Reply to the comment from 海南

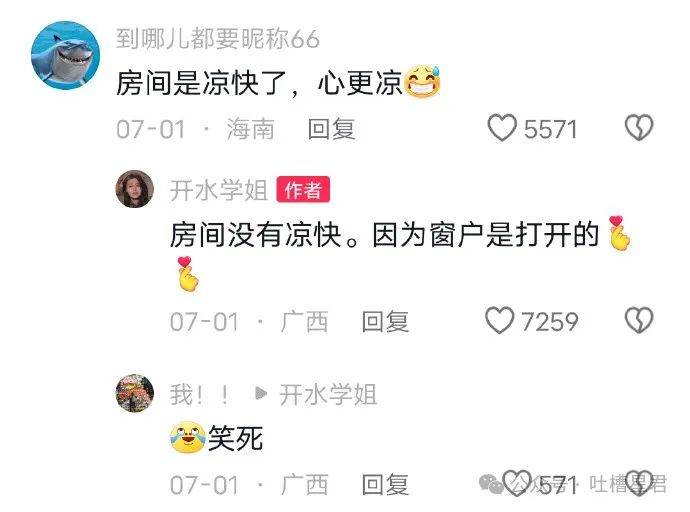[x=331, y=129]
